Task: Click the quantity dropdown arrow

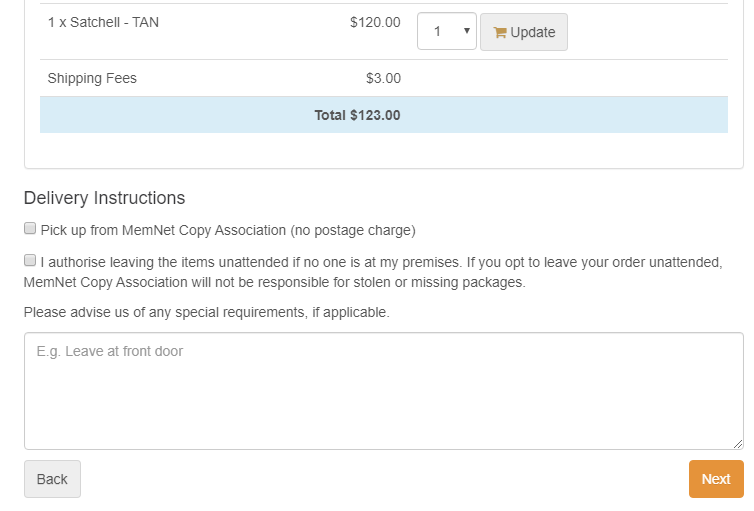Action: tap(467, 31)
